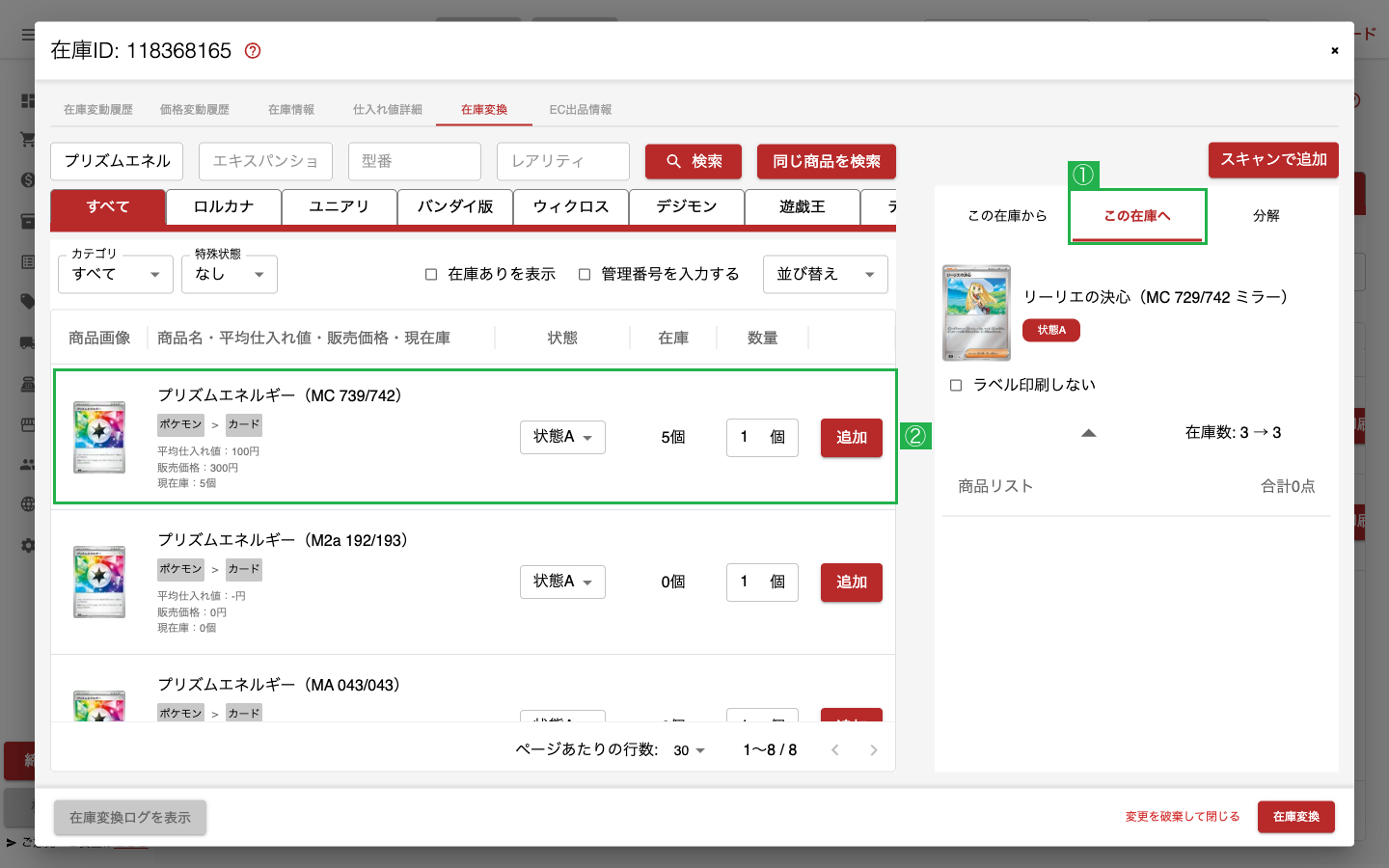1389x868 pixels.
Task: Open the hamburger menu behind the dialog
Action: pos(28,35)
